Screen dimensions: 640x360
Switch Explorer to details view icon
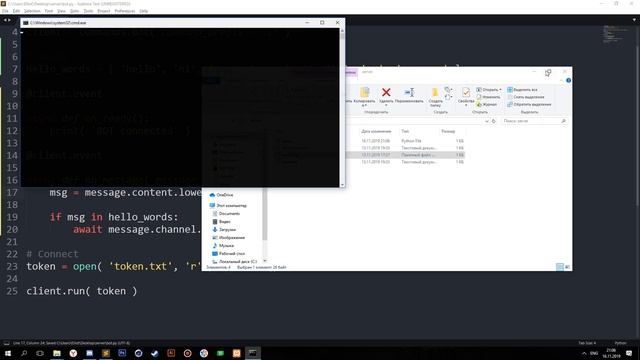click(x=560, y=267)
